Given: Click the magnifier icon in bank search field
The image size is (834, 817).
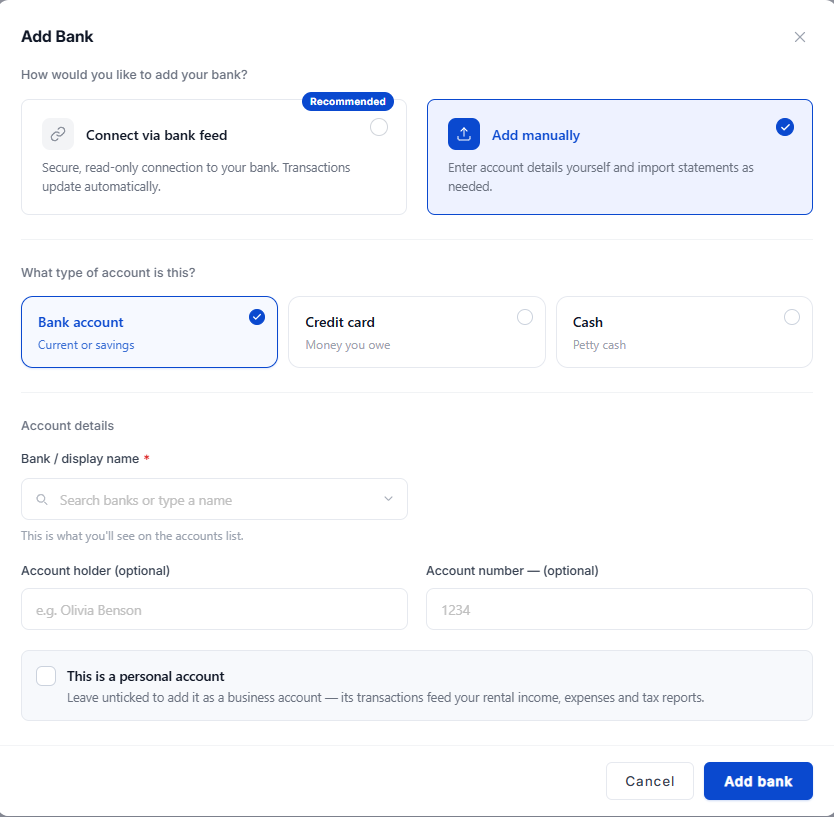Looking at the screenshot, I should pos(42,499).
